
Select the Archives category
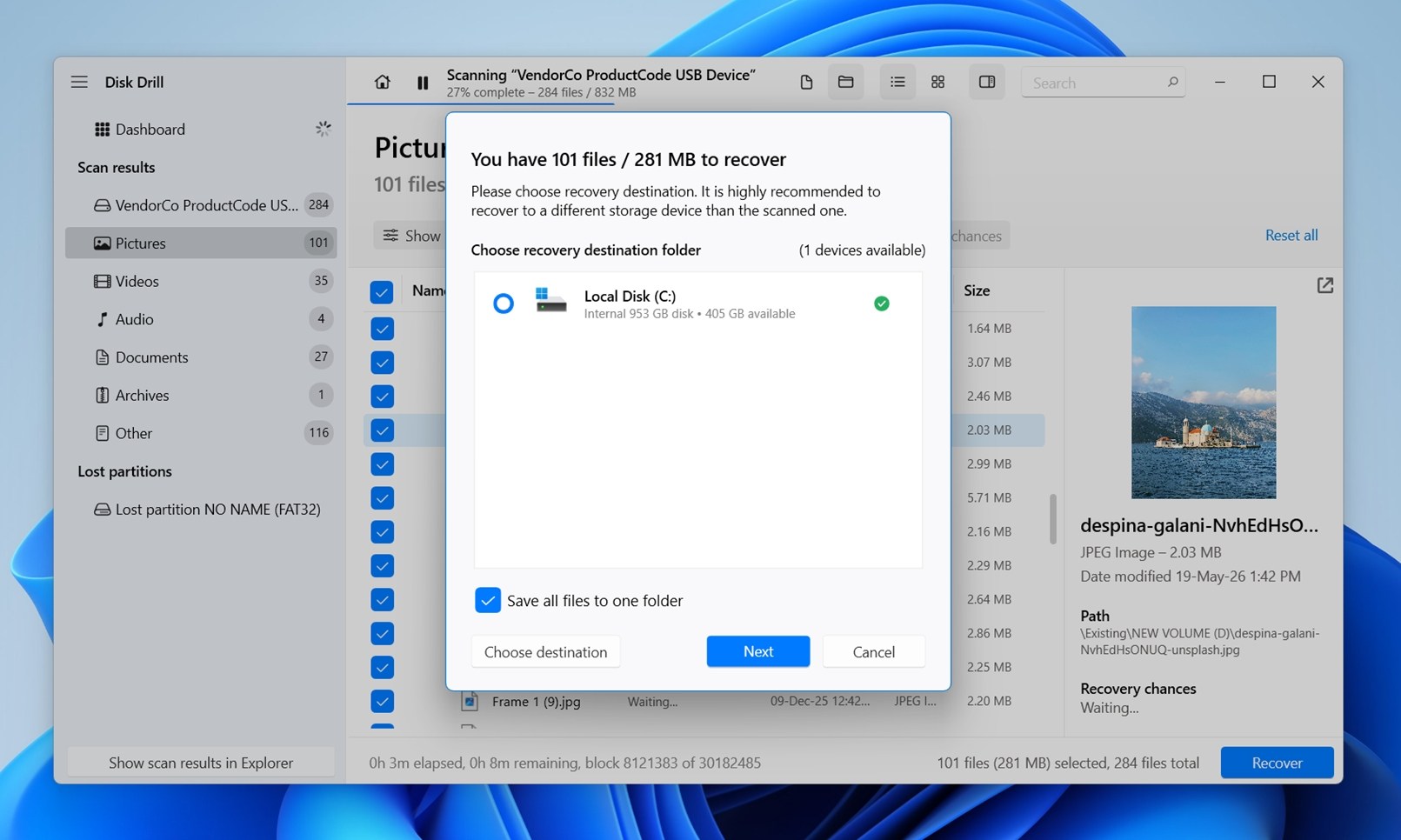[201, 395]
